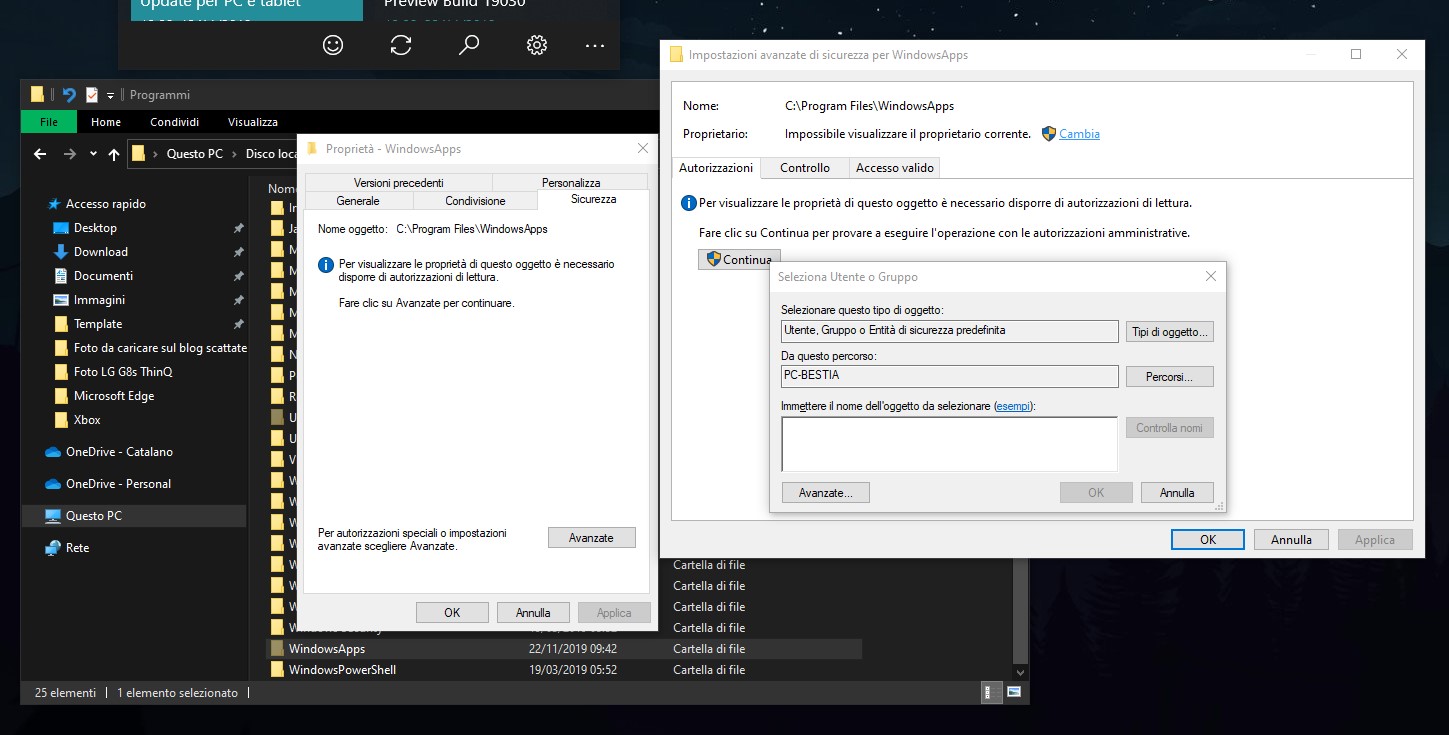Open Download in quick access
1449x735 pixels.
point(100,252)
